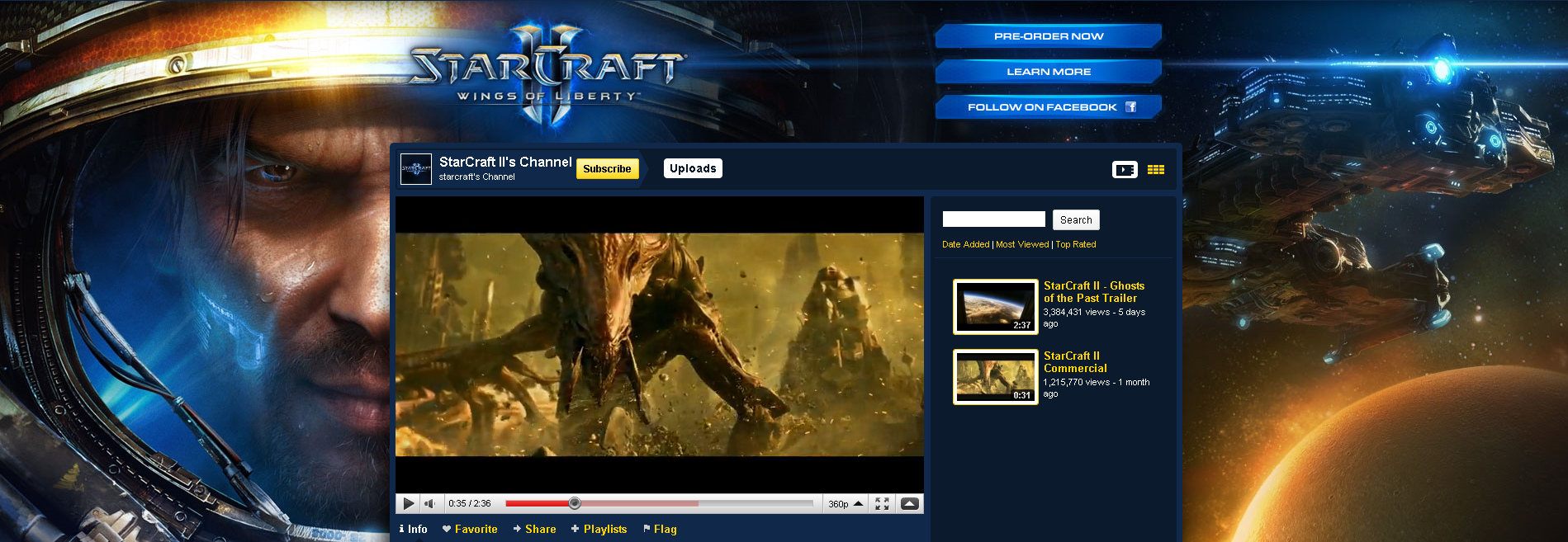Click the video progress slider handle
The height and width of the screenshot is (542, 1568).
click(575, 503)
